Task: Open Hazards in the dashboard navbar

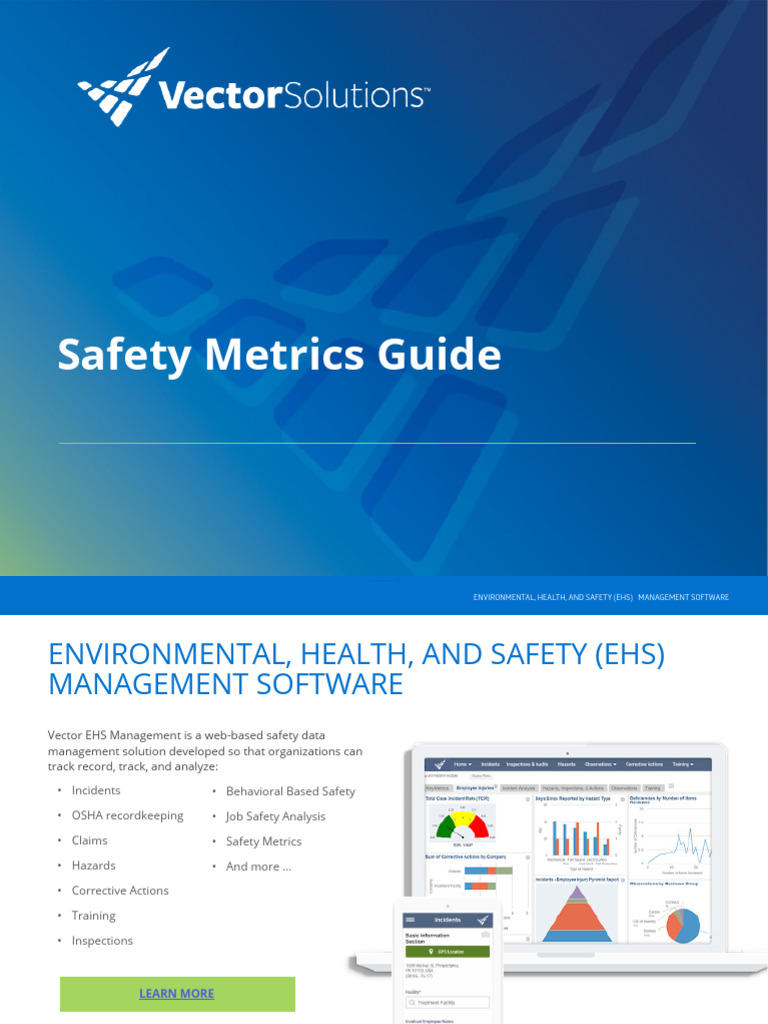Action: point(566,764)
